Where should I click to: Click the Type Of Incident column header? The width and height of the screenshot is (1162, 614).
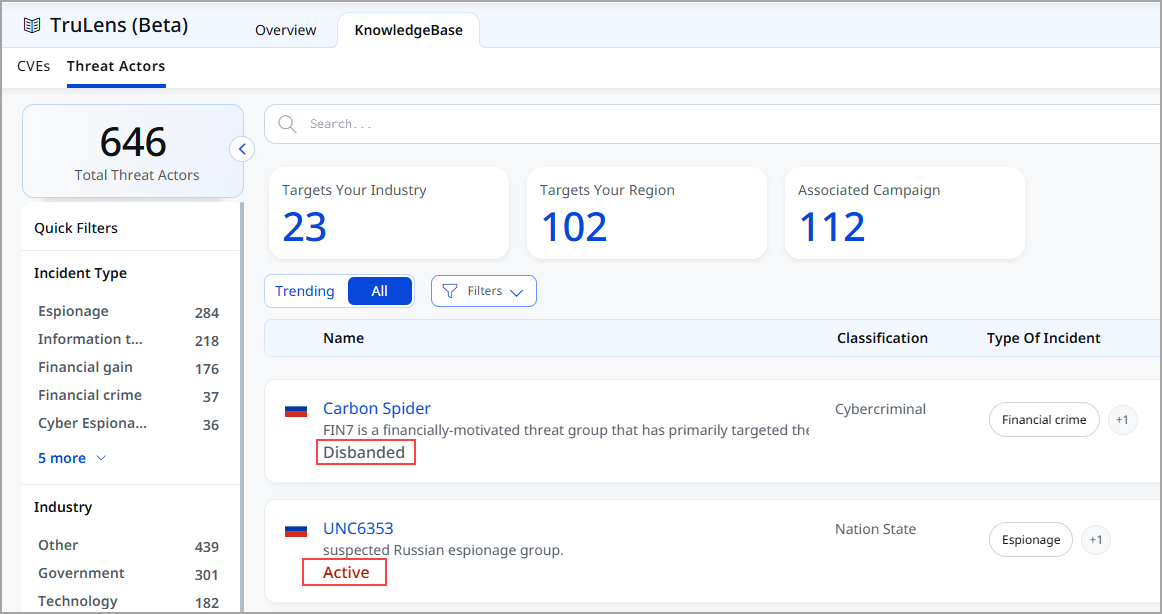point(1043,338)
